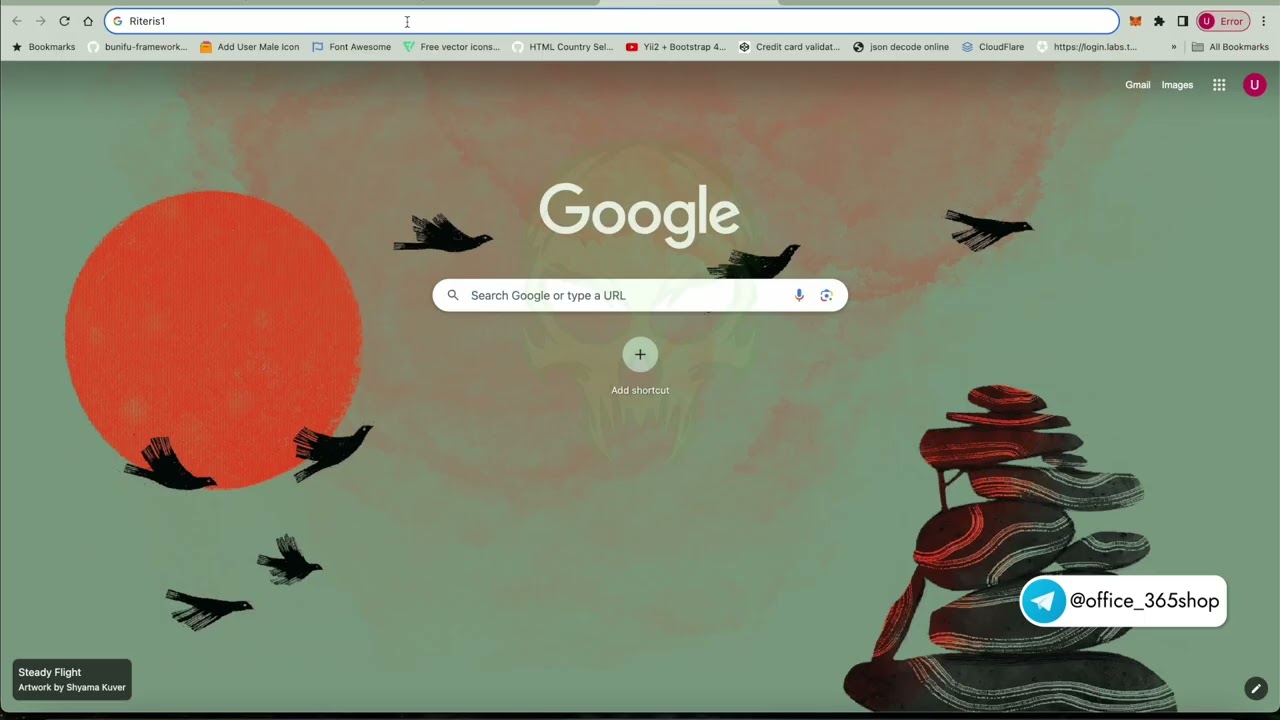The width and height of the screenshot is (1280, 720).
Task: Open the CloudFlare bookmark
Action: (992, 47)
